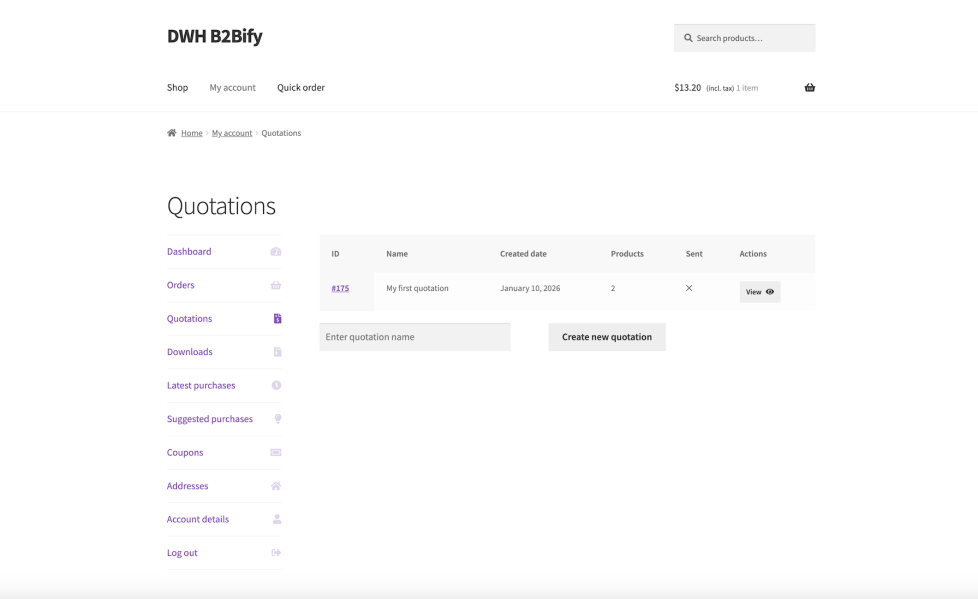Click the Orders basket icon in sidebar
The width and height of the screenshot is (978, 599).
(x=276, y=285)
